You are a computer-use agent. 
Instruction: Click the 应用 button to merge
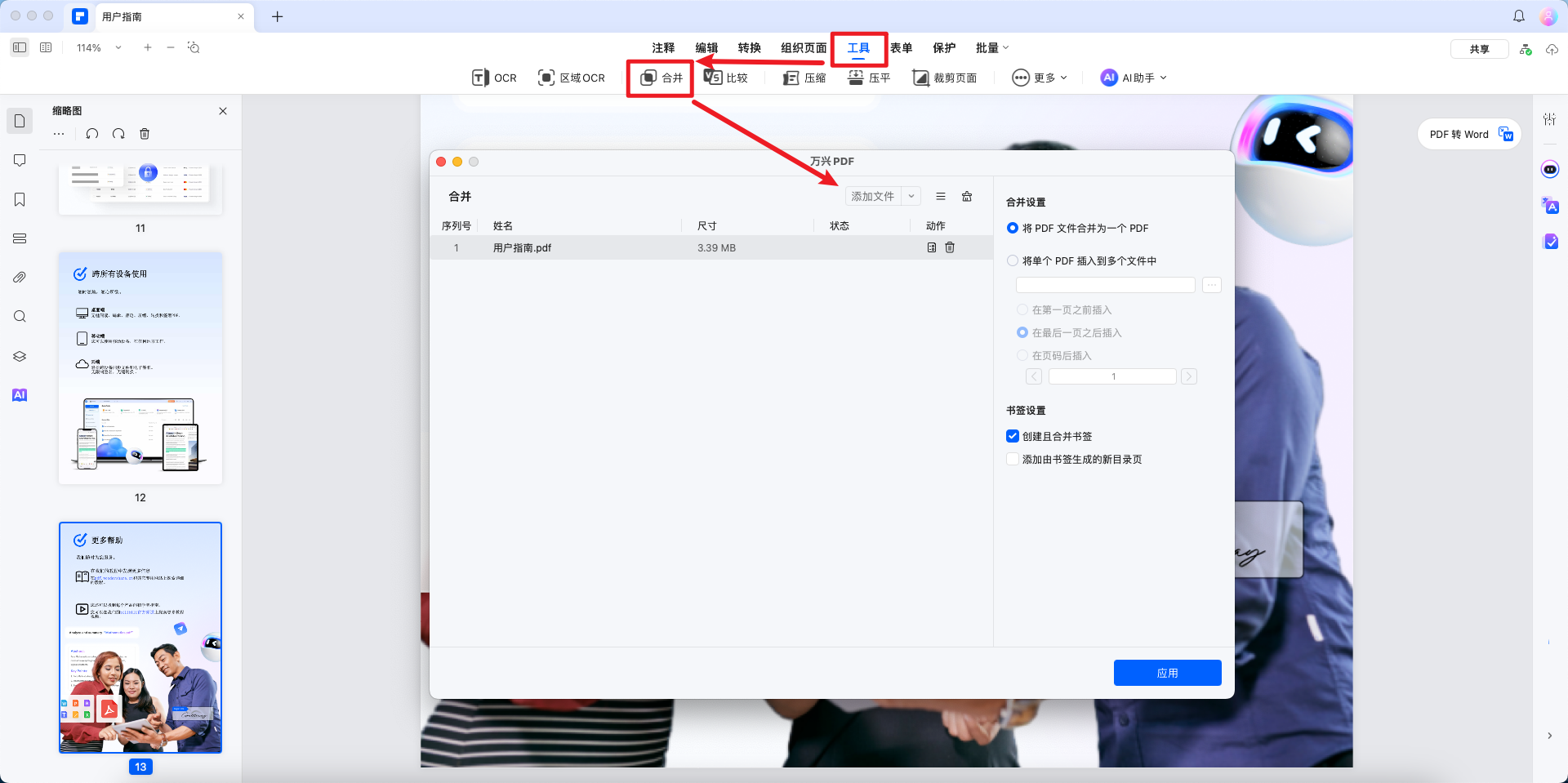pos(1167,672)
